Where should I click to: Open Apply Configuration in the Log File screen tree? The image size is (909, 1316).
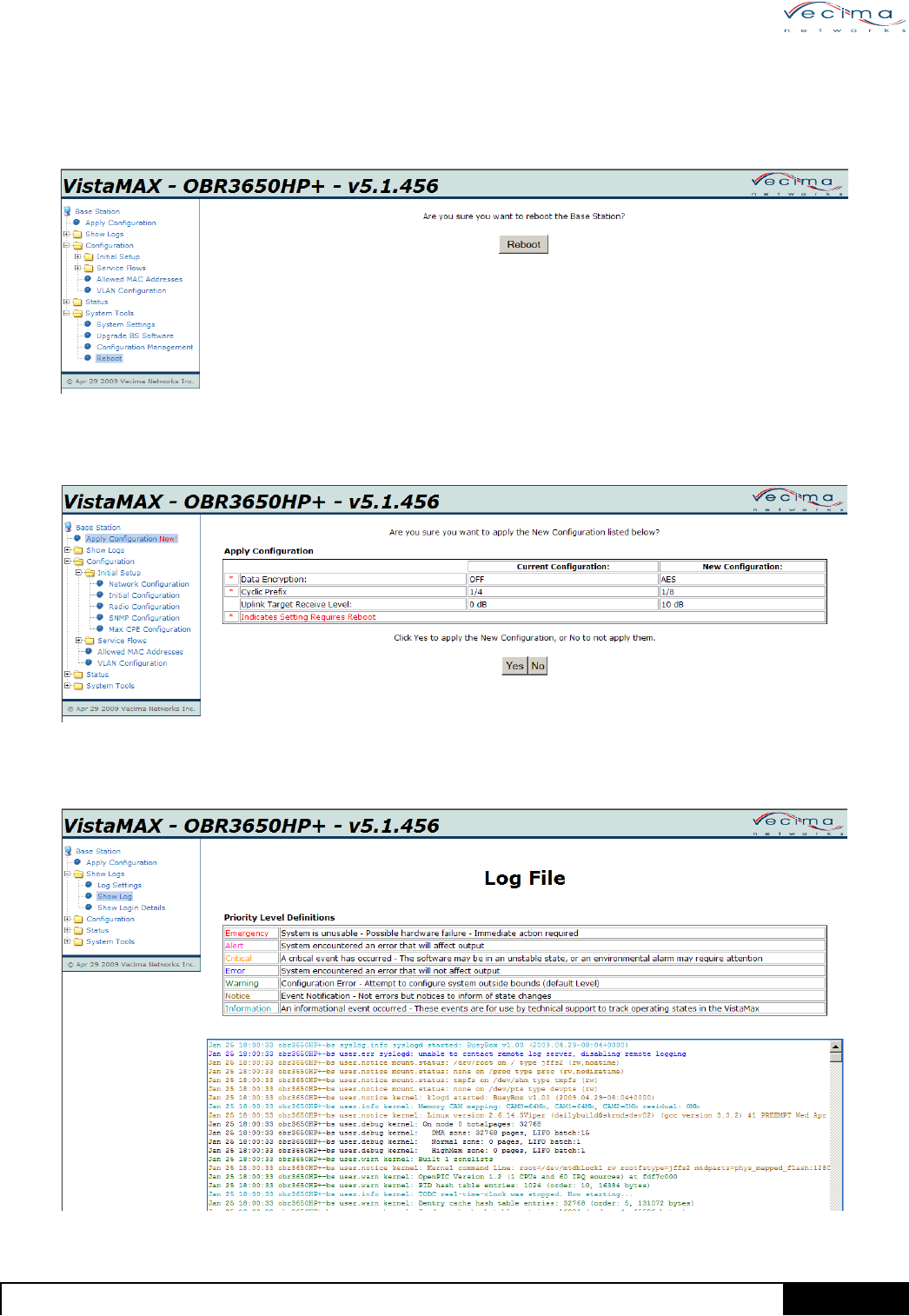(122, 862)
